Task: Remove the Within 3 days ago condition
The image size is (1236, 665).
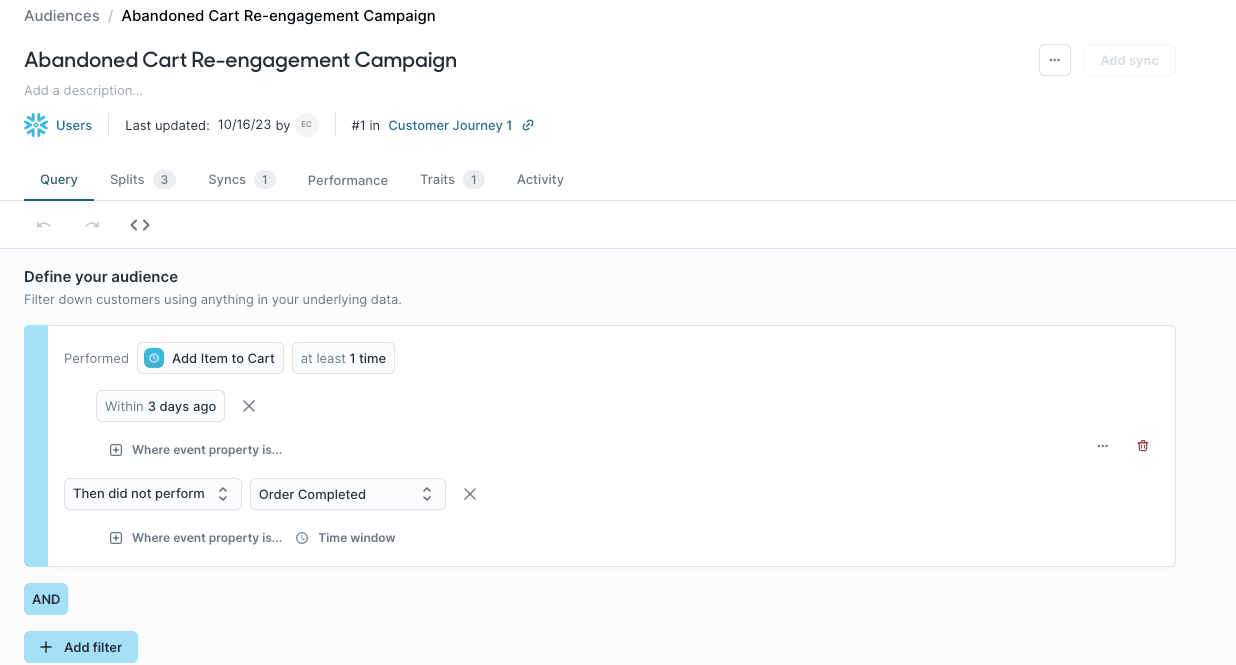Action: point(248,406)
